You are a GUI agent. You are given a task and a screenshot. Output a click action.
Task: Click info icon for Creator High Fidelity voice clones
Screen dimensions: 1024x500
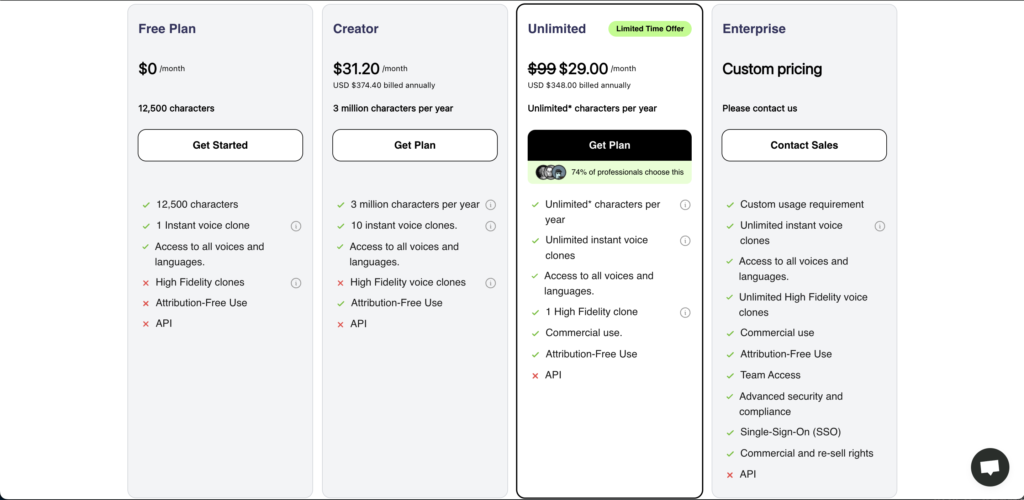(490, 283)
